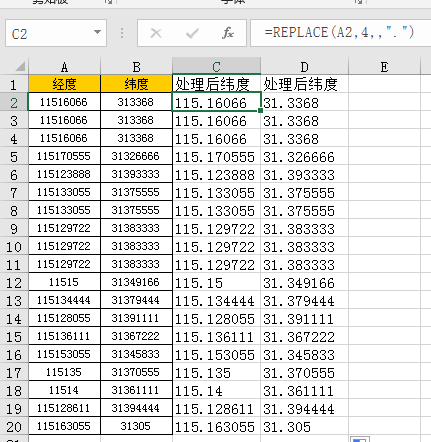Select cell B14 containing 31391111

click(136, 318)
